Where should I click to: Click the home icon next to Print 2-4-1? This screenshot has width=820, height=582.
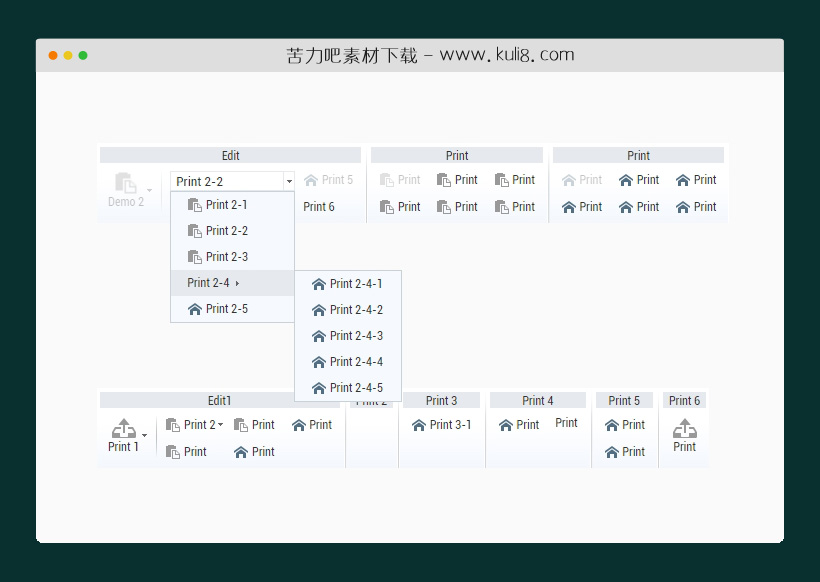pyautogui.click(x=318, y=284)
